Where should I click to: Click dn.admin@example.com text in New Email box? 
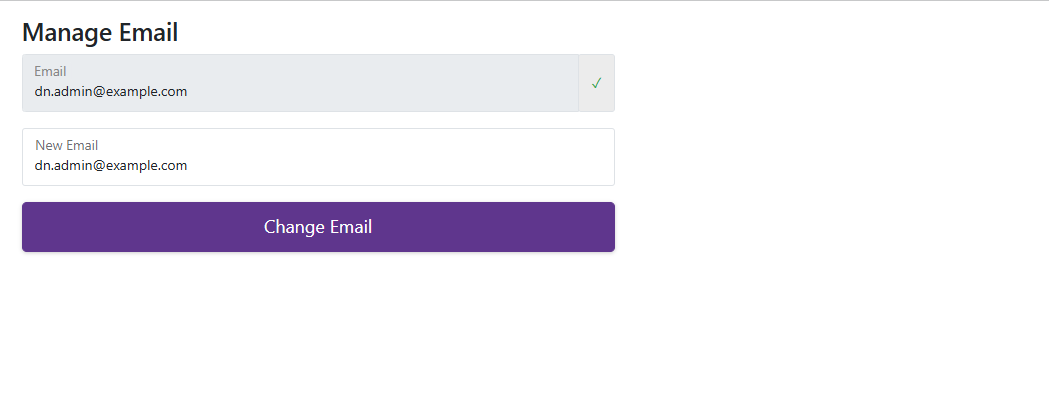111,166
